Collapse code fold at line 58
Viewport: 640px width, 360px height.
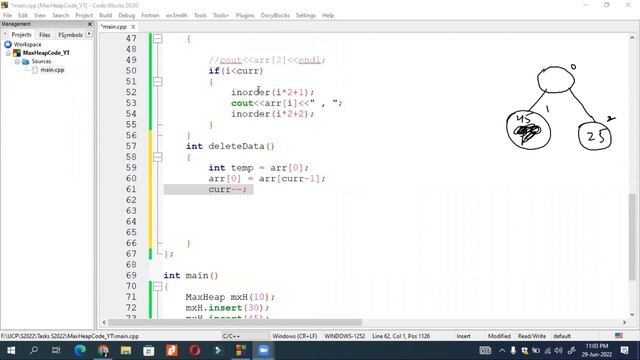(158, 157)
